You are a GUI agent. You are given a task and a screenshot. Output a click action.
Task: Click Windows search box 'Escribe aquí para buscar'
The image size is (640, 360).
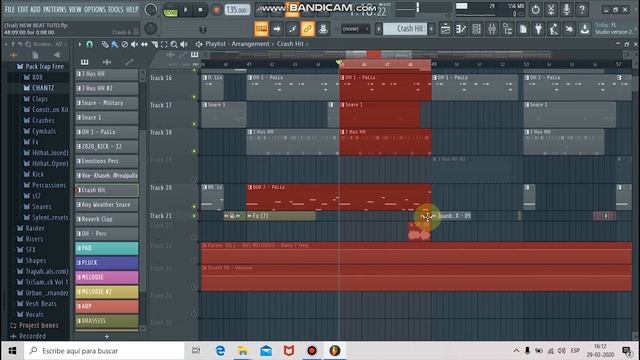coord(104,351)
